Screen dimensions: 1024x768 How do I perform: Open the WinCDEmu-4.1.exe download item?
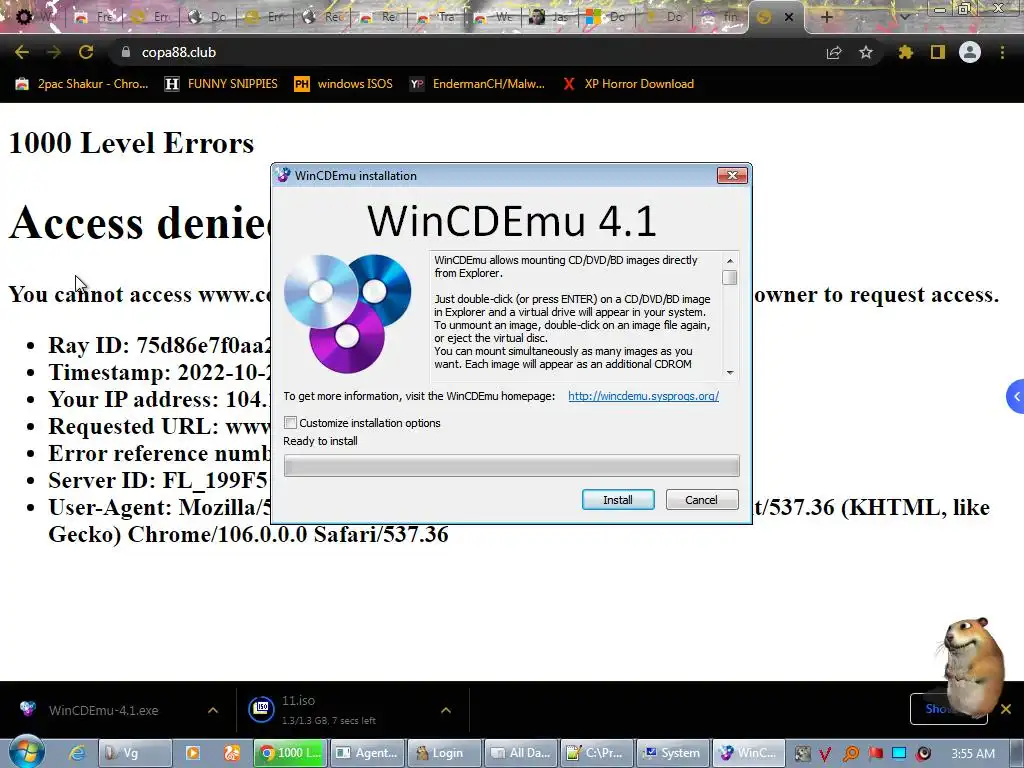click(x=103, y=710)
